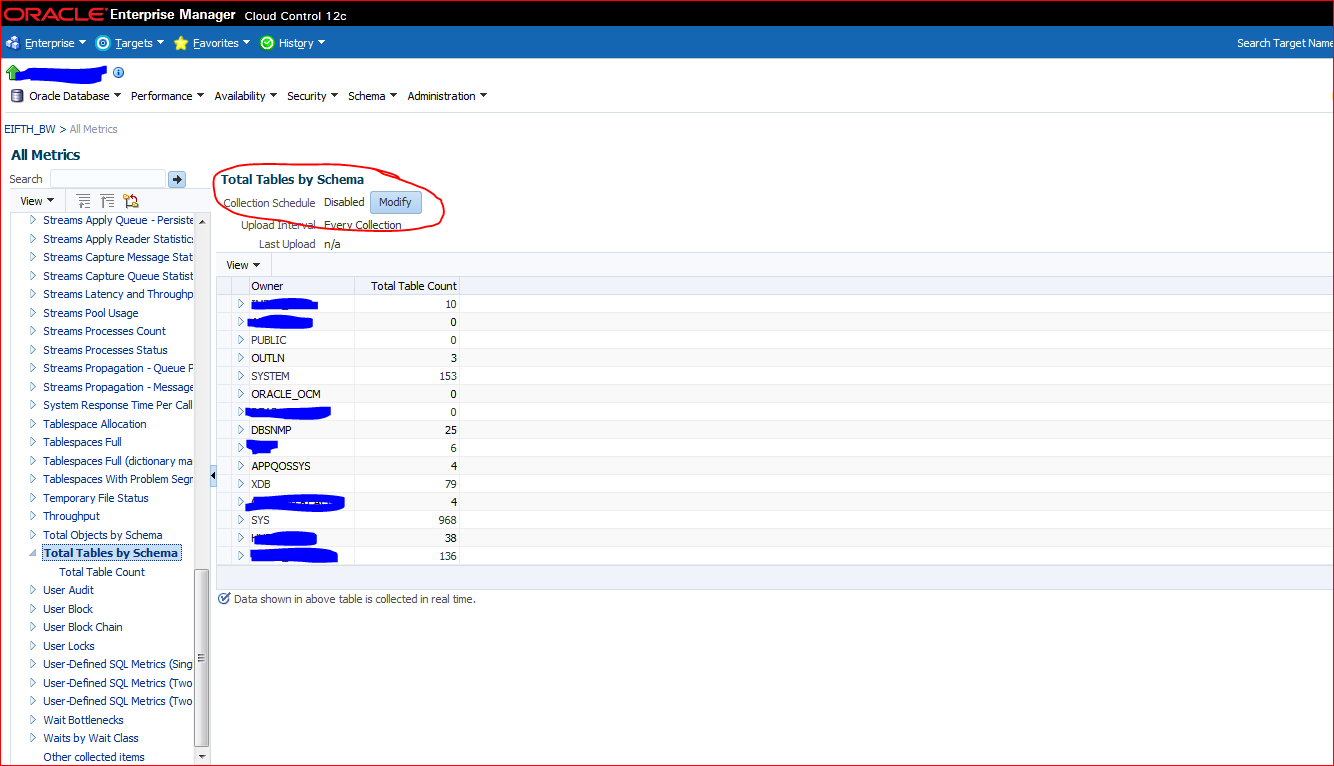Screen dimensions: 1334x766
Task: Click the metric tree scrollbar thumb
Action: [202, 657]
